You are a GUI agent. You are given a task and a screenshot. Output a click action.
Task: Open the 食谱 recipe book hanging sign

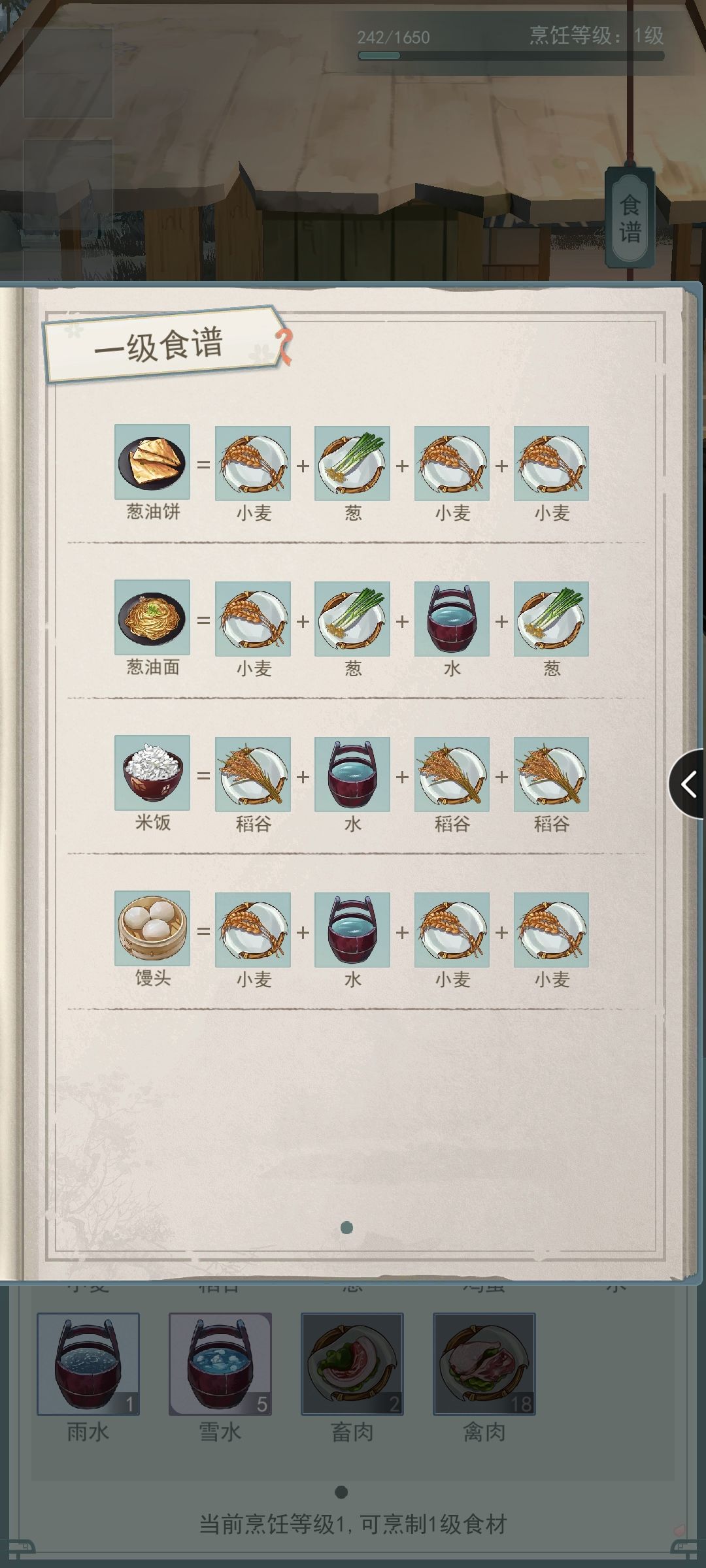pos(630,218)
